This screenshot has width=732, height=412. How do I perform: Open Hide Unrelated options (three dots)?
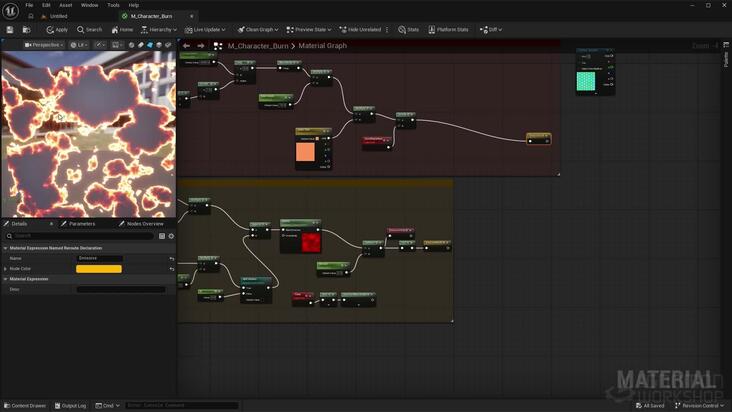point(387,29)
